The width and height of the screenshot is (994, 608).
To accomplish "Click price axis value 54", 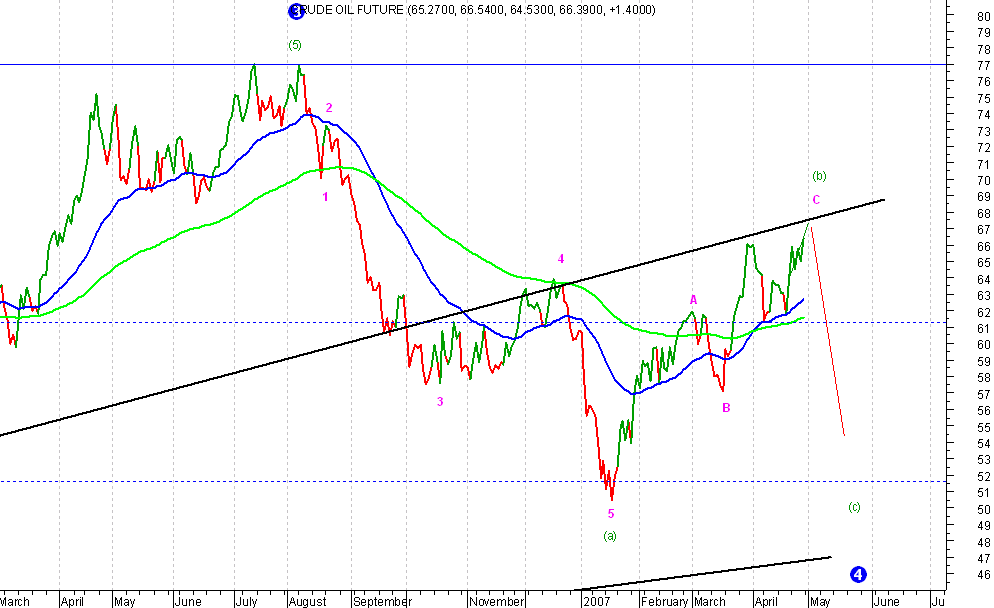I will tap(984, 443).
